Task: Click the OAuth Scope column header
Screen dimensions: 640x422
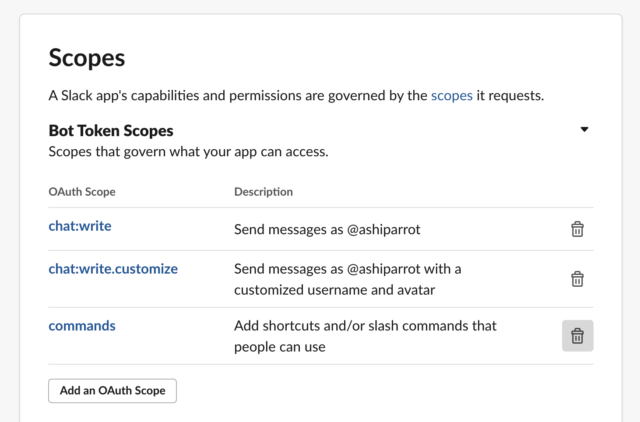Action: (82, 191)
